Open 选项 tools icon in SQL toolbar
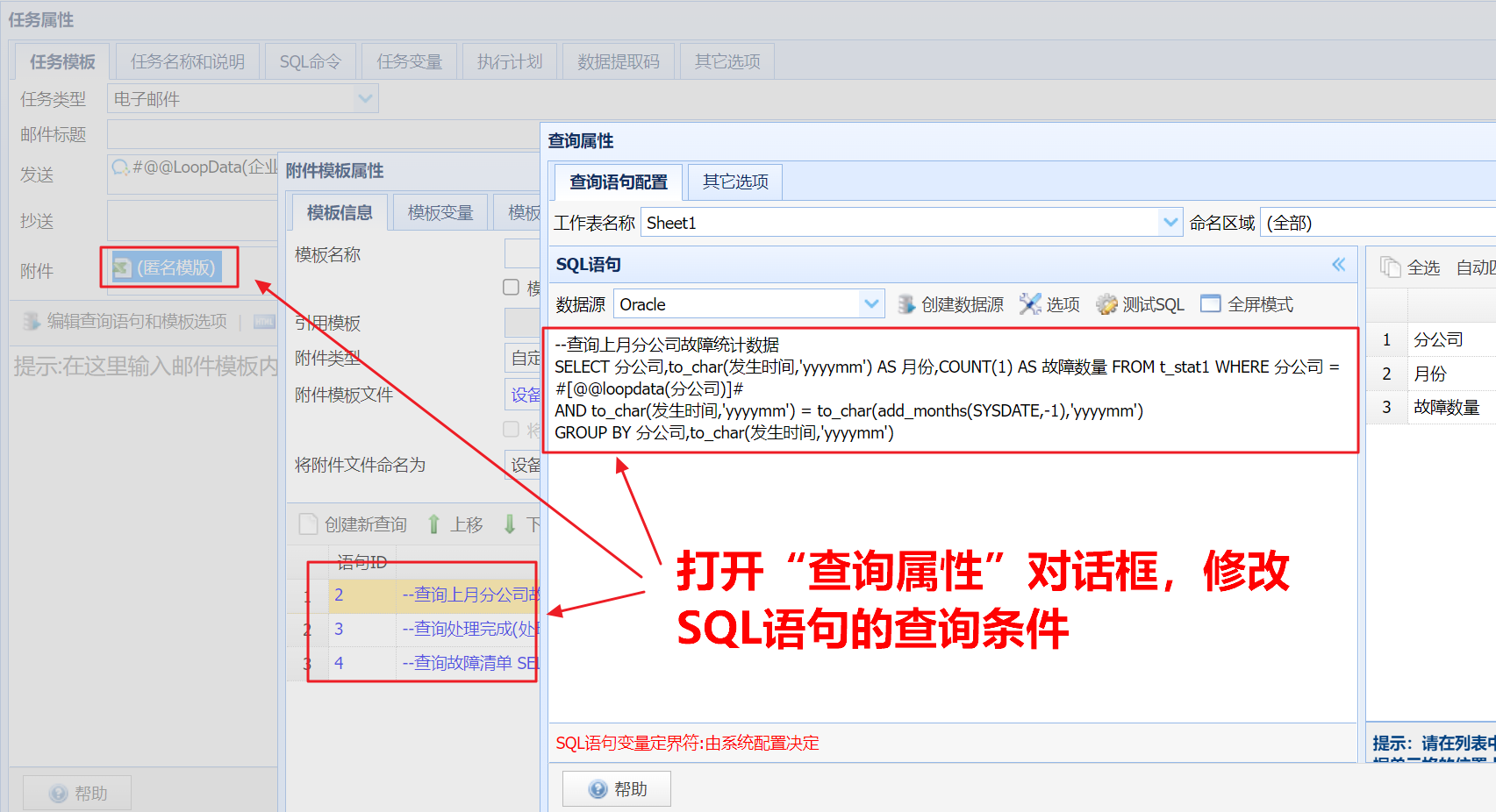The image size is (1496, 812). 1030,304
